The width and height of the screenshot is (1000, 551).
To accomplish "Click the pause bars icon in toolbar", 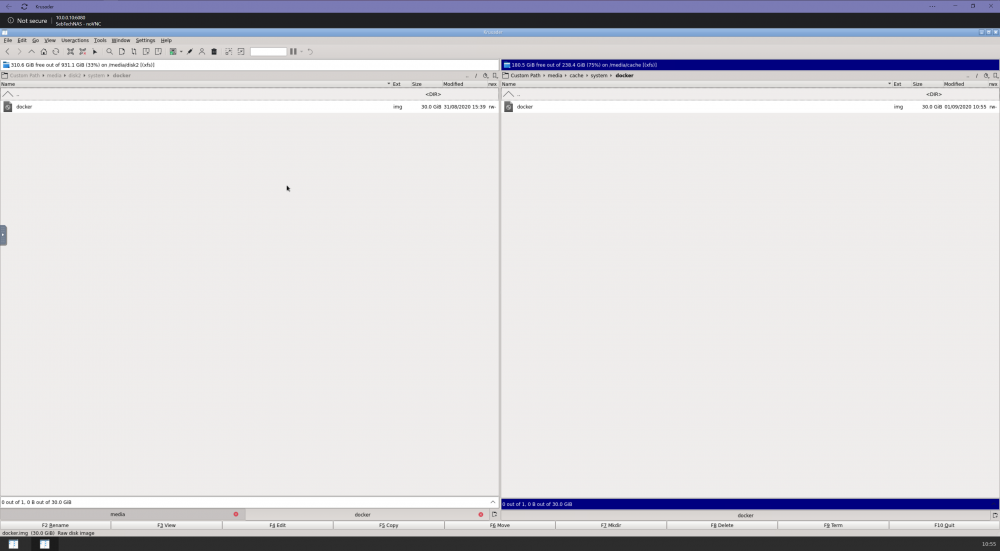I will pyautogui.click(x=293, y=52).
